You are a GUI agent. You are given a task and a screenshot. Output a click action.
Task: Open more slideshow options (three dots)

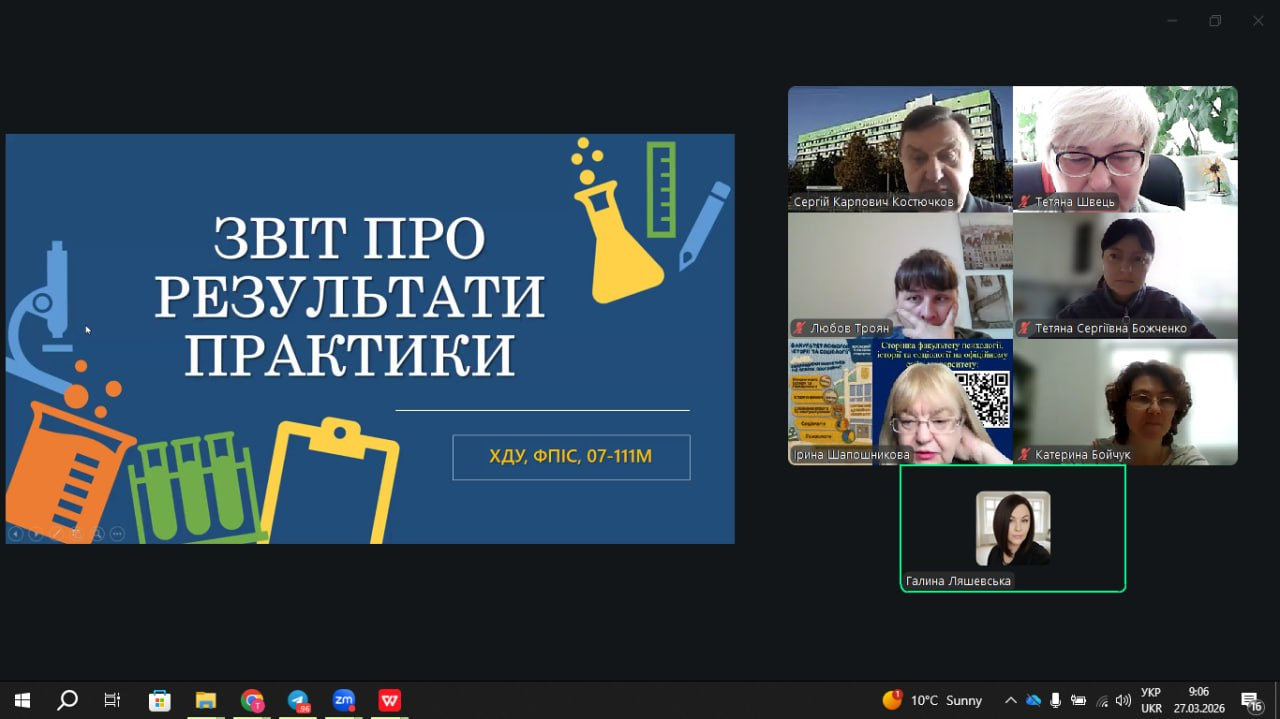(x=117, y=534)
